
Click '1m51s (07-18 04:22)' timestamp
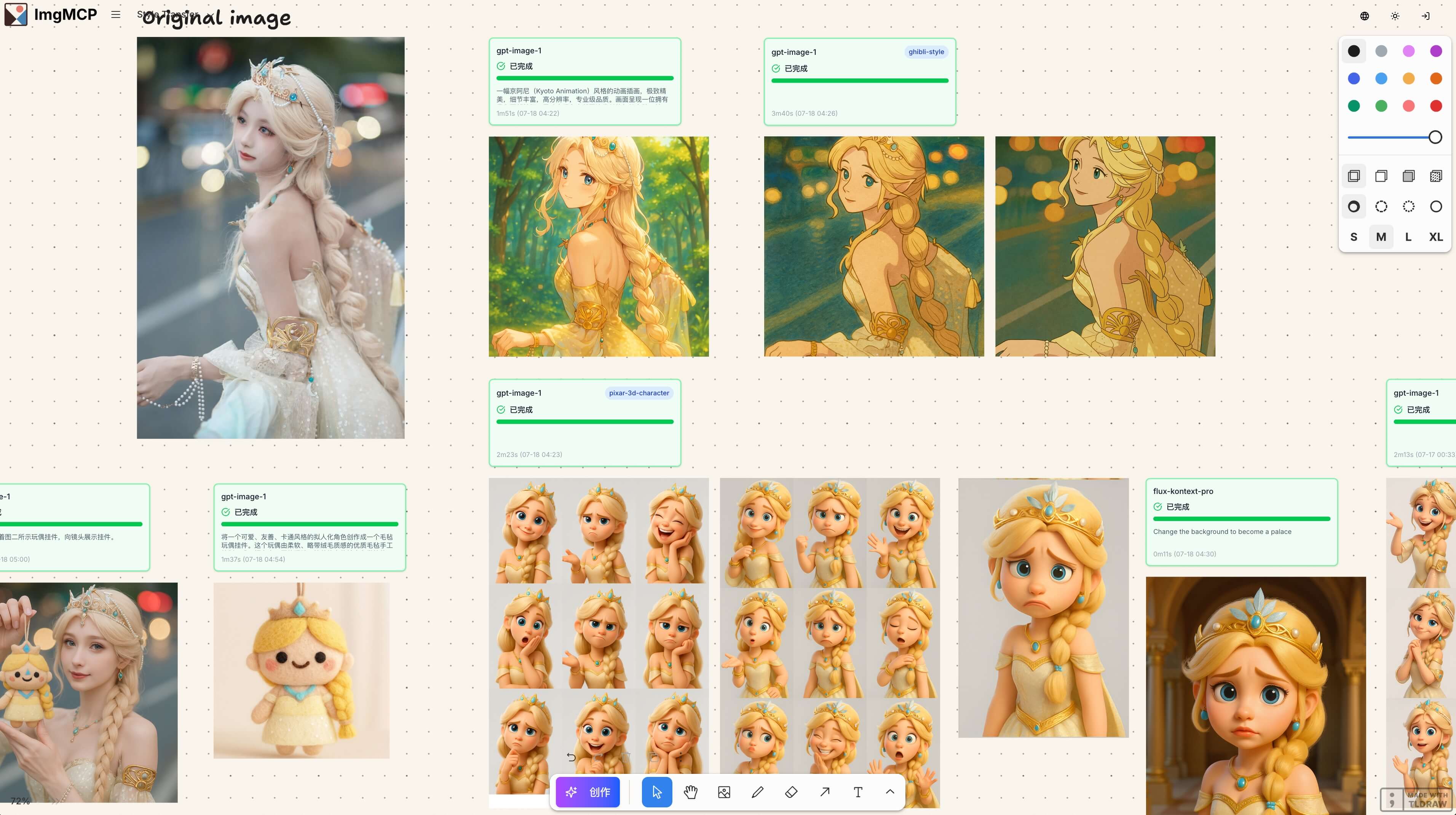527,113
